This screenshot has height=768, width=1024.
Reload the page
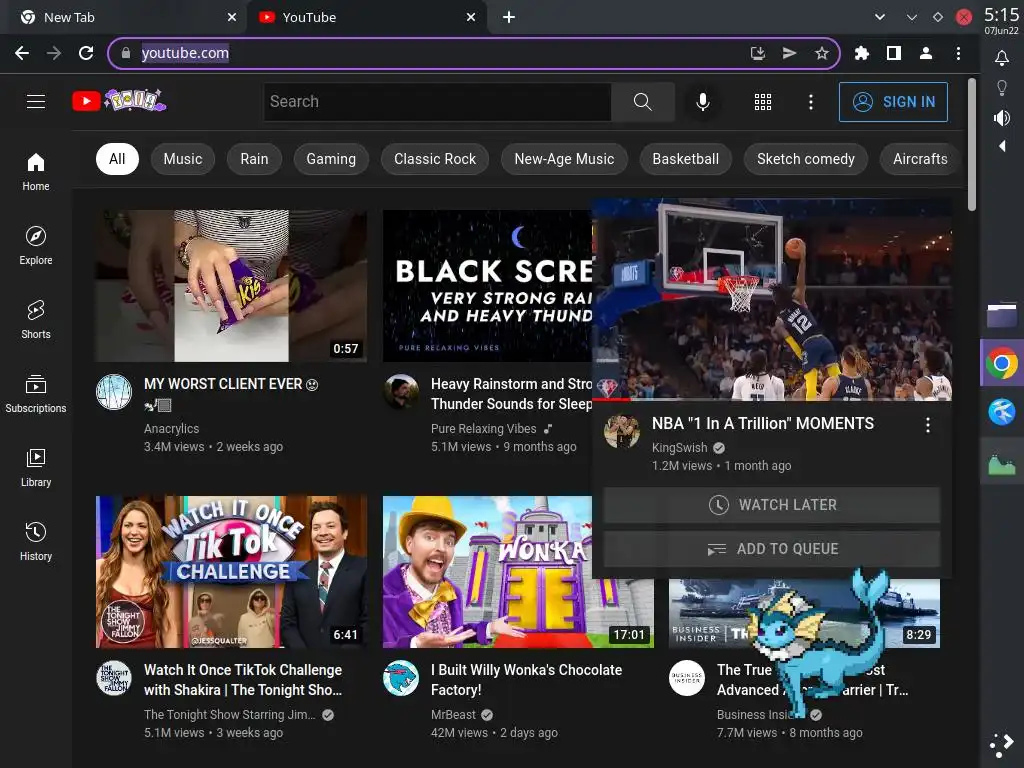(x=86, y=53)
